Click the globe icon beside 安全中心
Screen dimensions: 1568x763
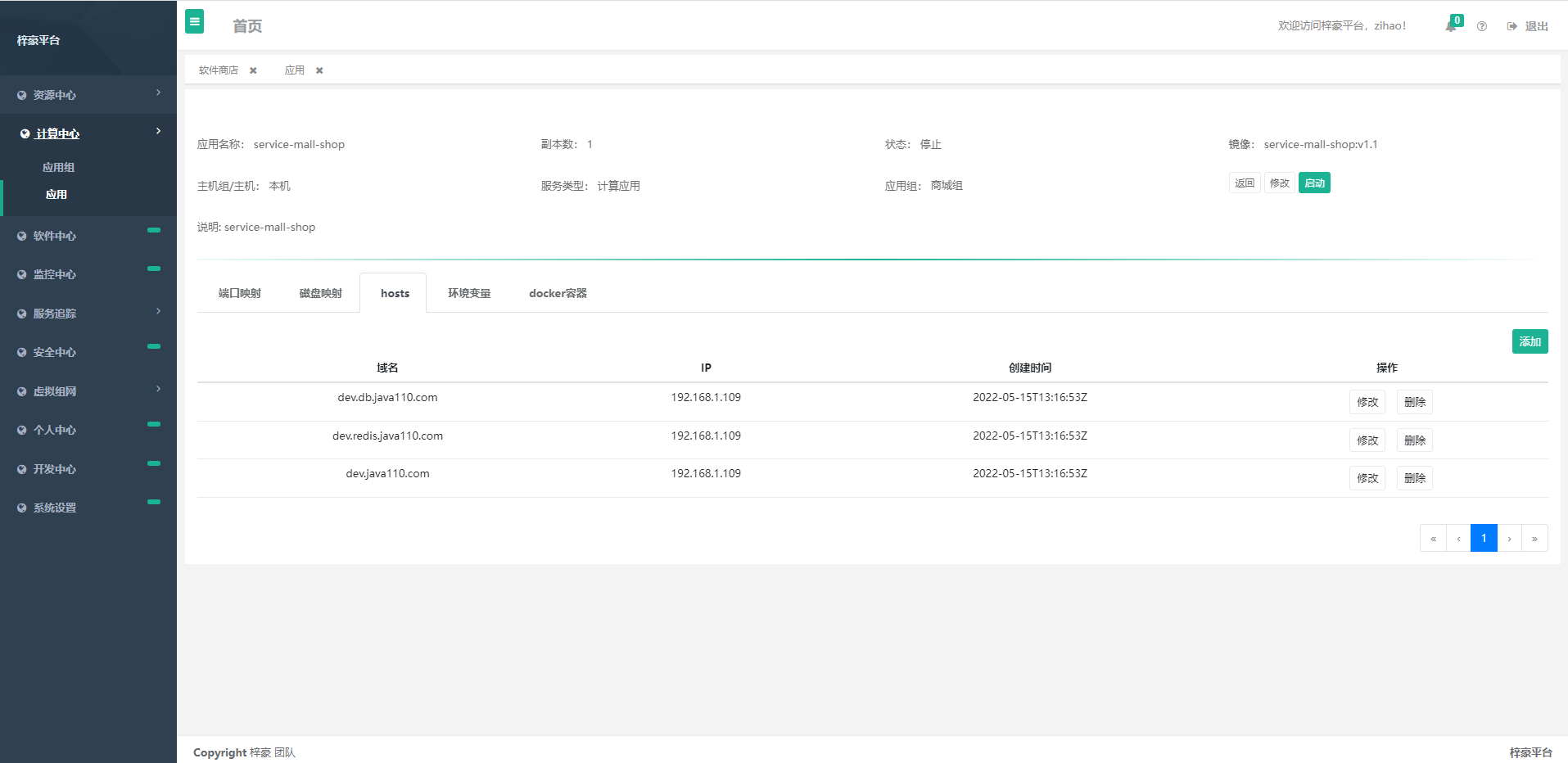point(22,352)
